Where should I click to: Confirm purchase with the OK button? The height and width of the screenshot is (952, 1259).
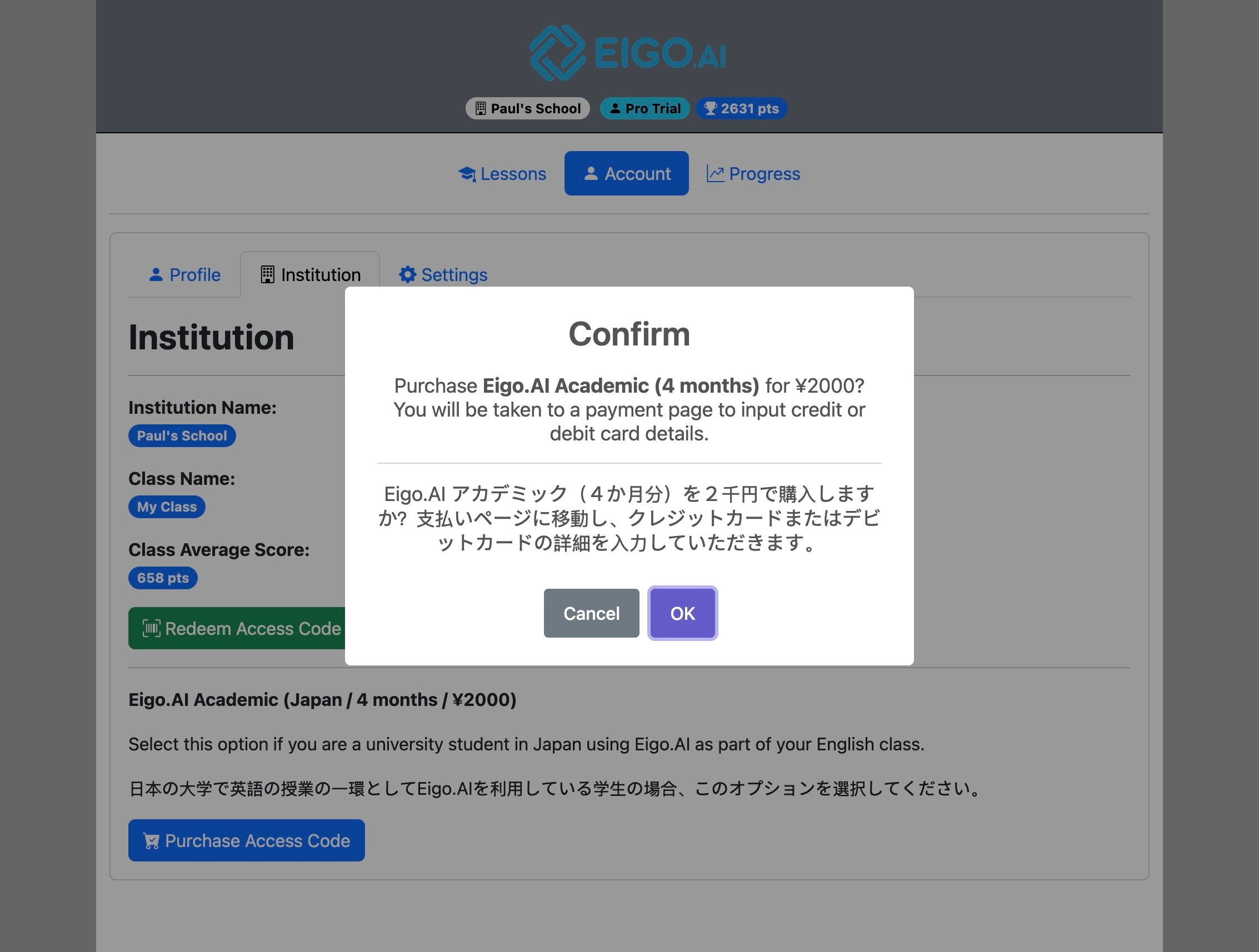click(682, 613)
